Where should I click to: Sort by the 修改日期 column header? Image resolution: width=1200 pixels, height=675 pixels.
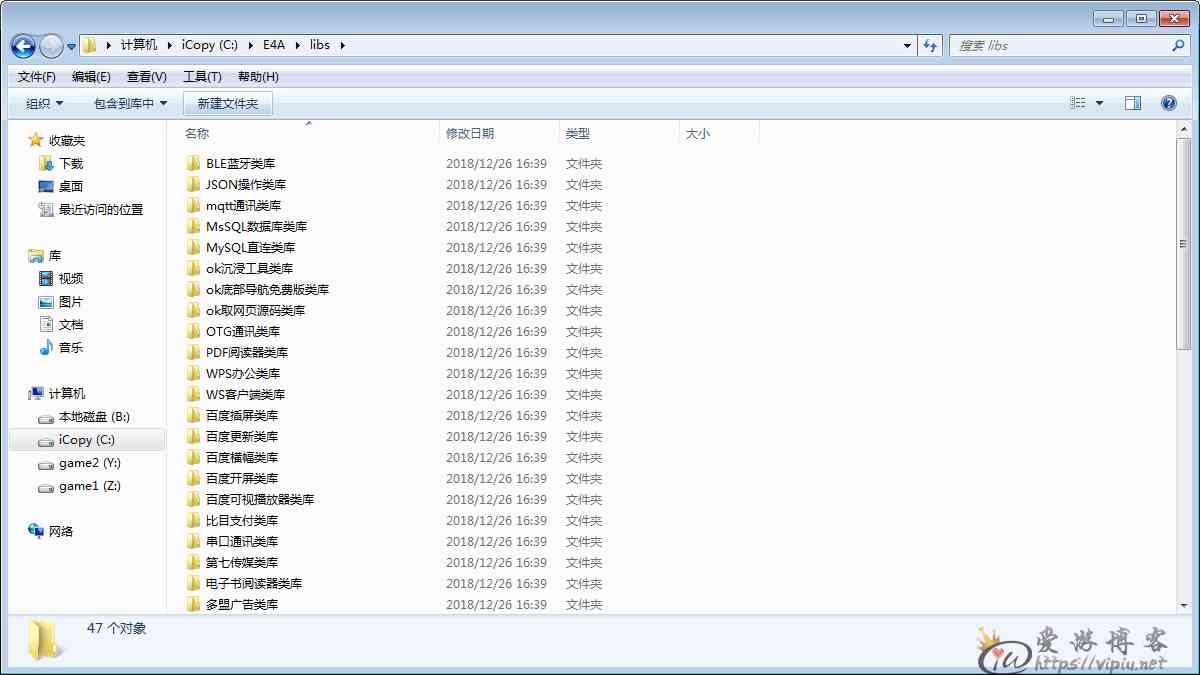(470, 133)
